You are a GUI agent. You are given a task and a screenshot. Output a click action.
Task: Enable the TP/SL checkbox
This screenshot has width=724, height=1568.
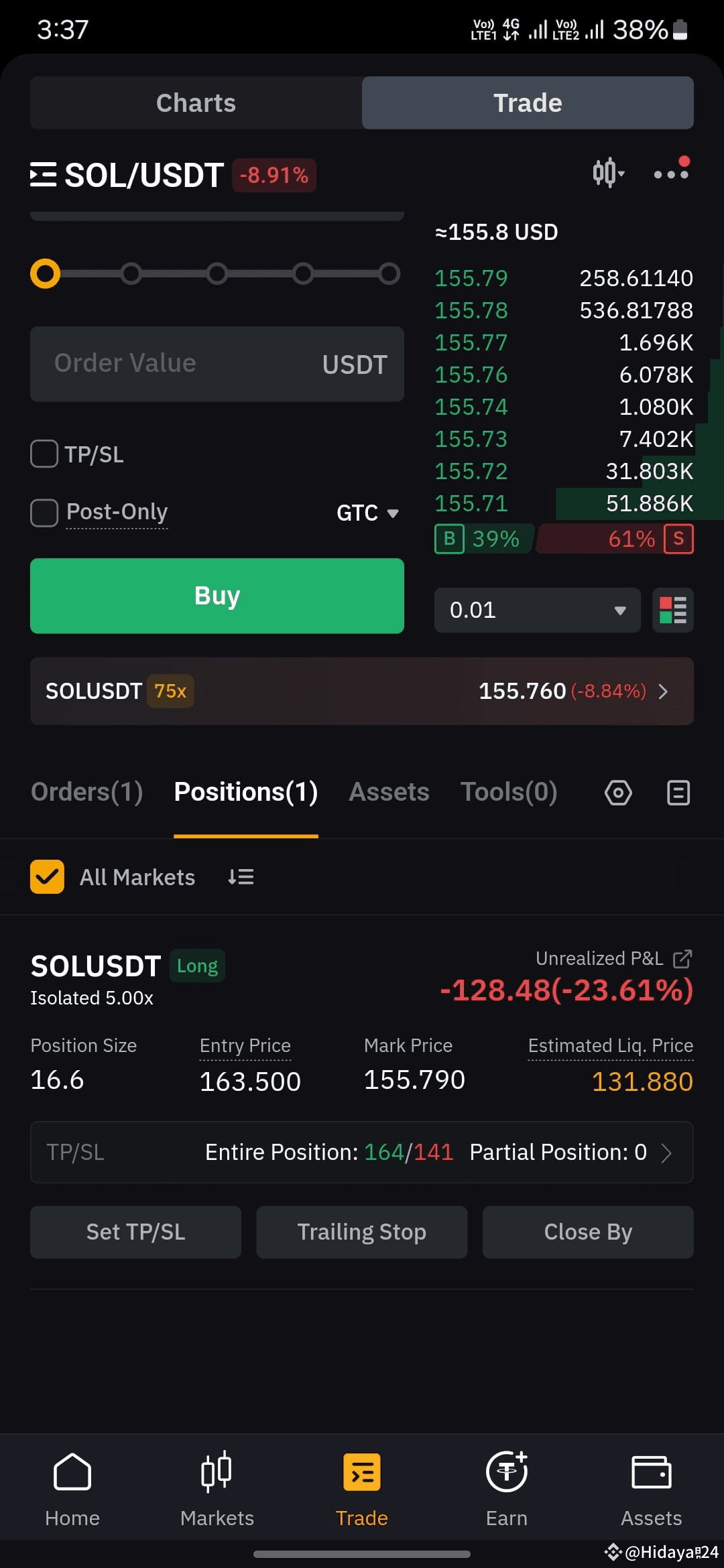pos(44,454)
